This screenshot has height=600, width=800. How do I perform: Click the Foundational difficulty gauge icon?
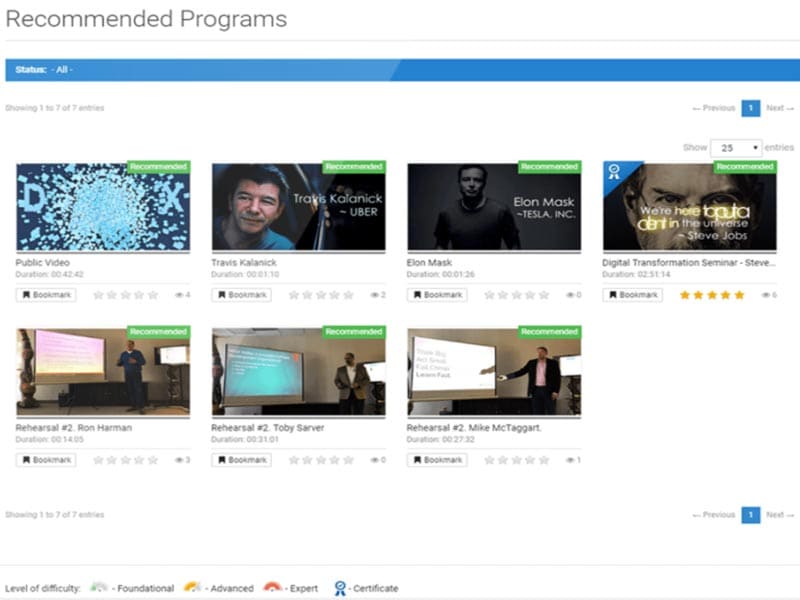(x=99, y=587)
